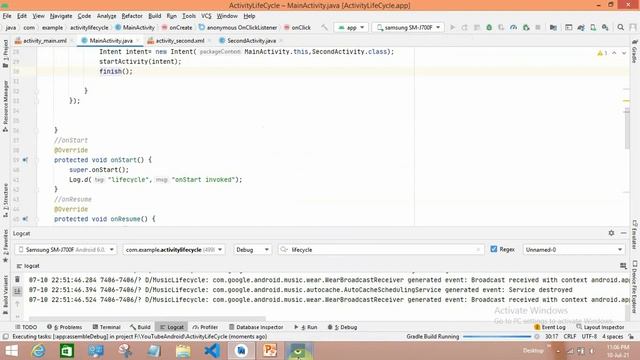This screenshot has height=360, width=640.
Task: Run the app with the green play button
Action: click(x=452, y=27)
